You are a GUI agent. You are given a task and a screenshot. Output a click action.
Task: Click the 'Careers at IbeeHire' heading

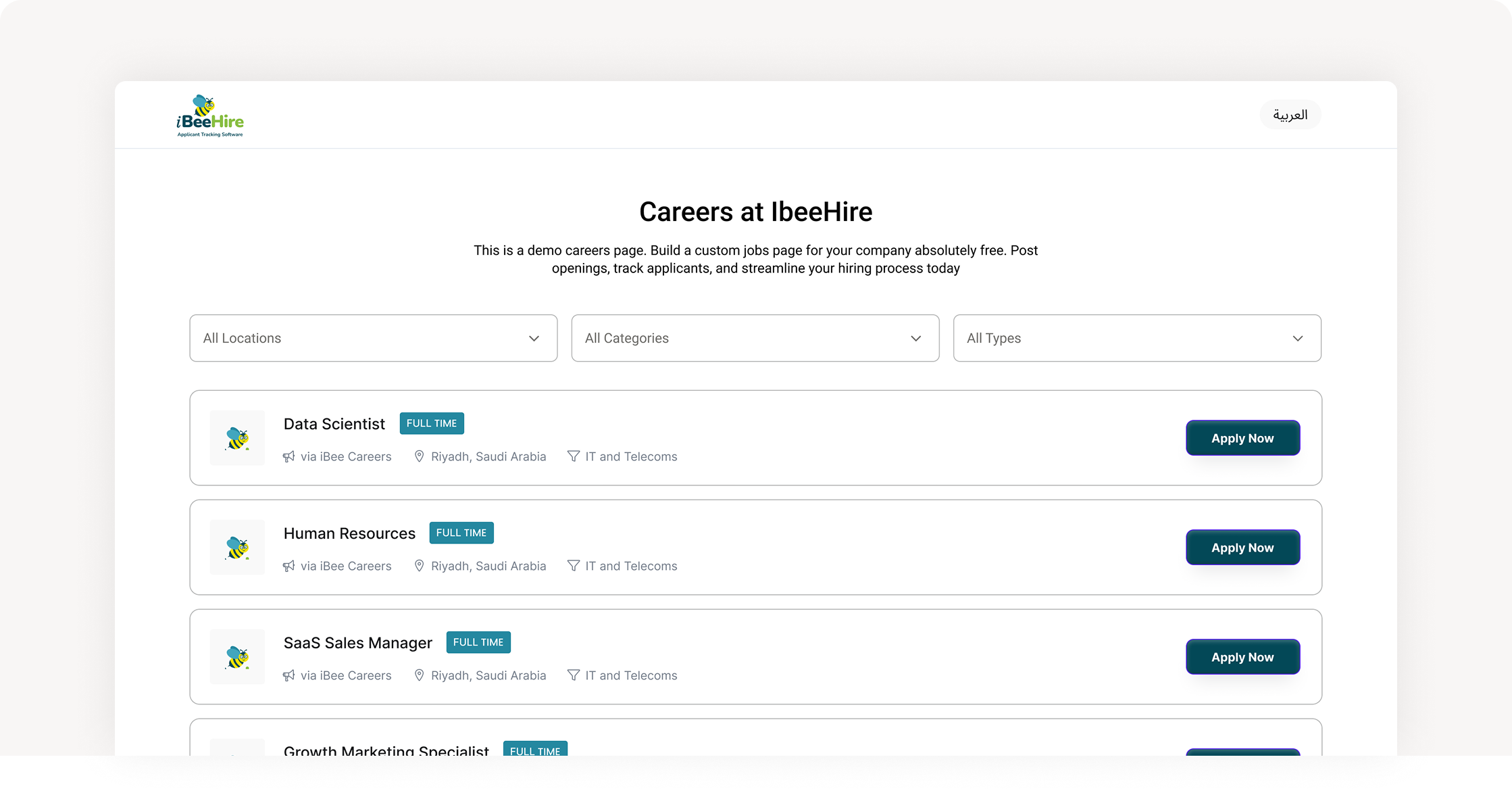coord(756,212)
